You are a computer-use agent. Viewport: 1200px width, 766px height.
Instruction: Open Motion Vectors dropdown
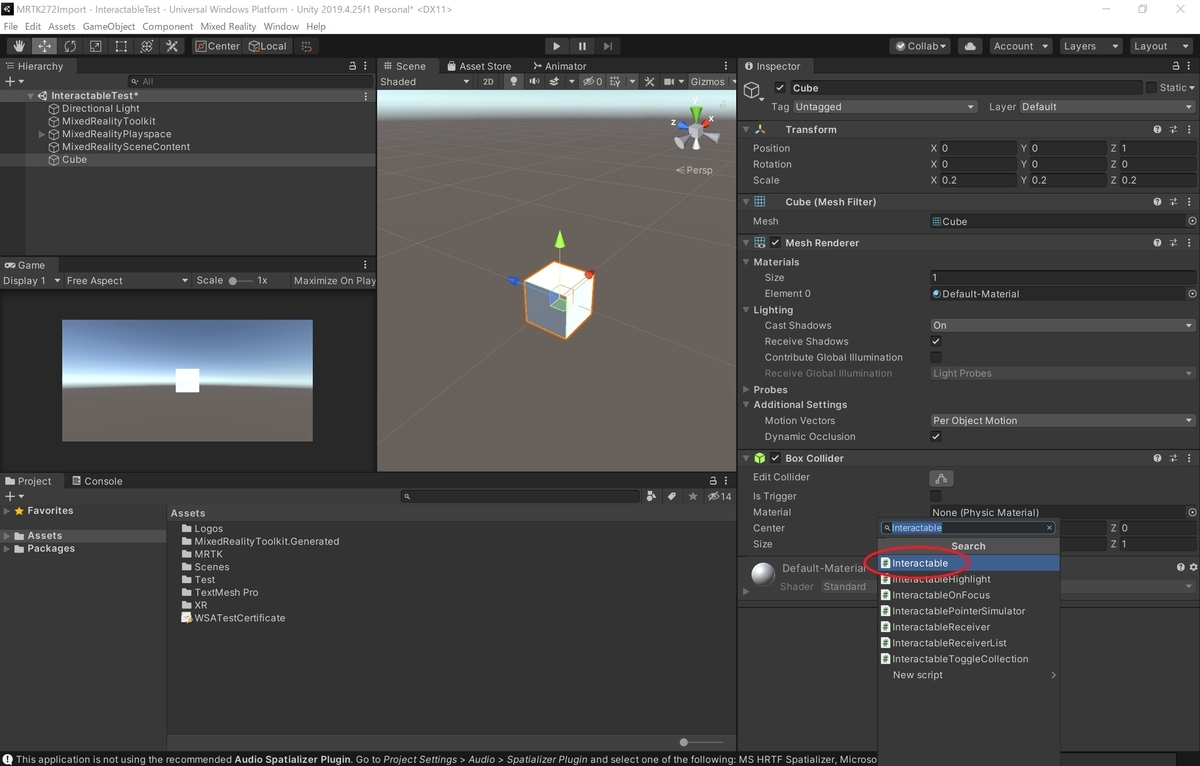pyautogui.click(x=1062, y=421)
